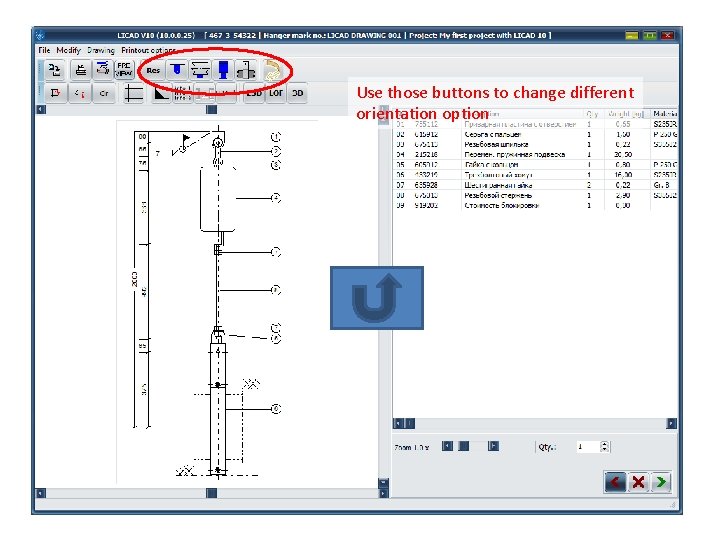Click the angle icon with red mark
Image resolution: width=720 pixels, height=540 pixels.
pyautogui.click(x=79, y=93)
